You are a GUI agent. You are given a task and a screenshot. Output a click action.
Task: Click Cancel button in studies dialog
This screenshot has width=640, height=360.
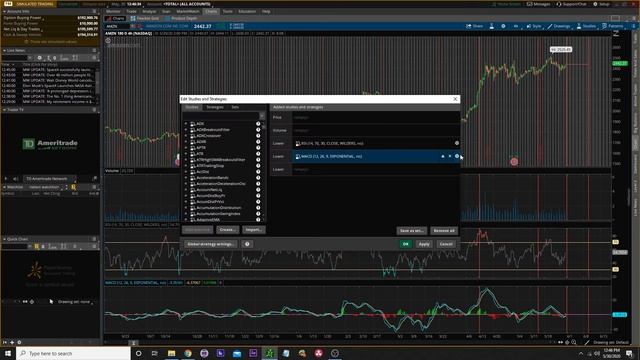point(446,244)
